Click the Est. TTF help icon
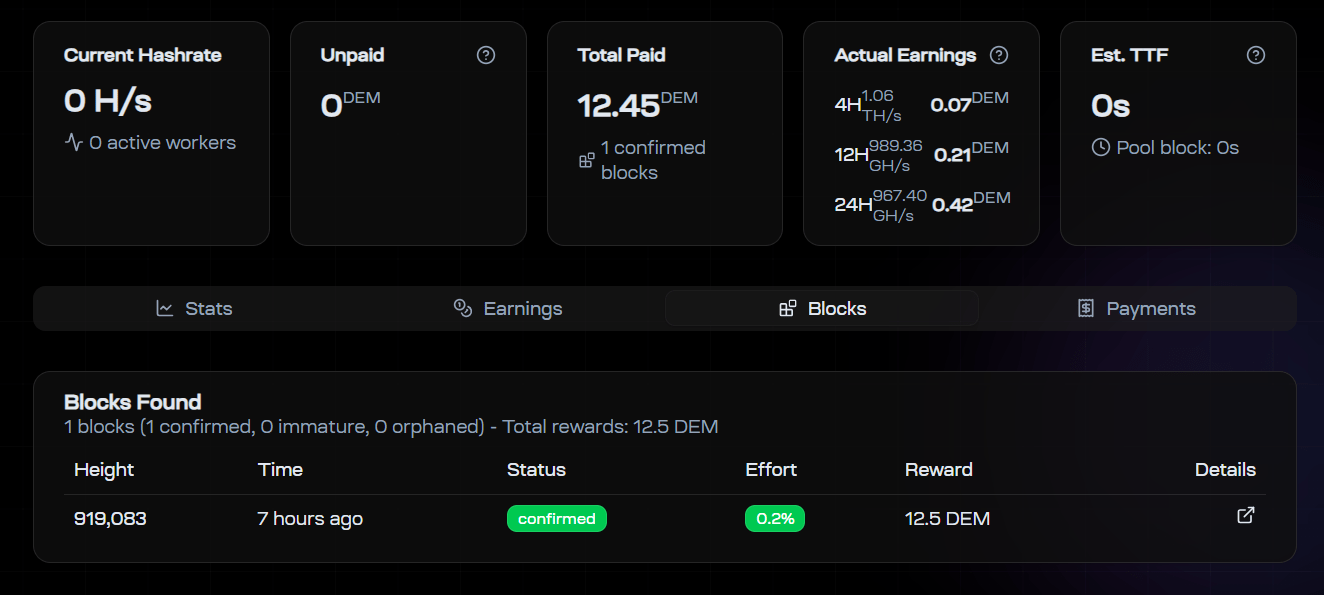This screenshot has height=595, width=1324. [1256, 55]
